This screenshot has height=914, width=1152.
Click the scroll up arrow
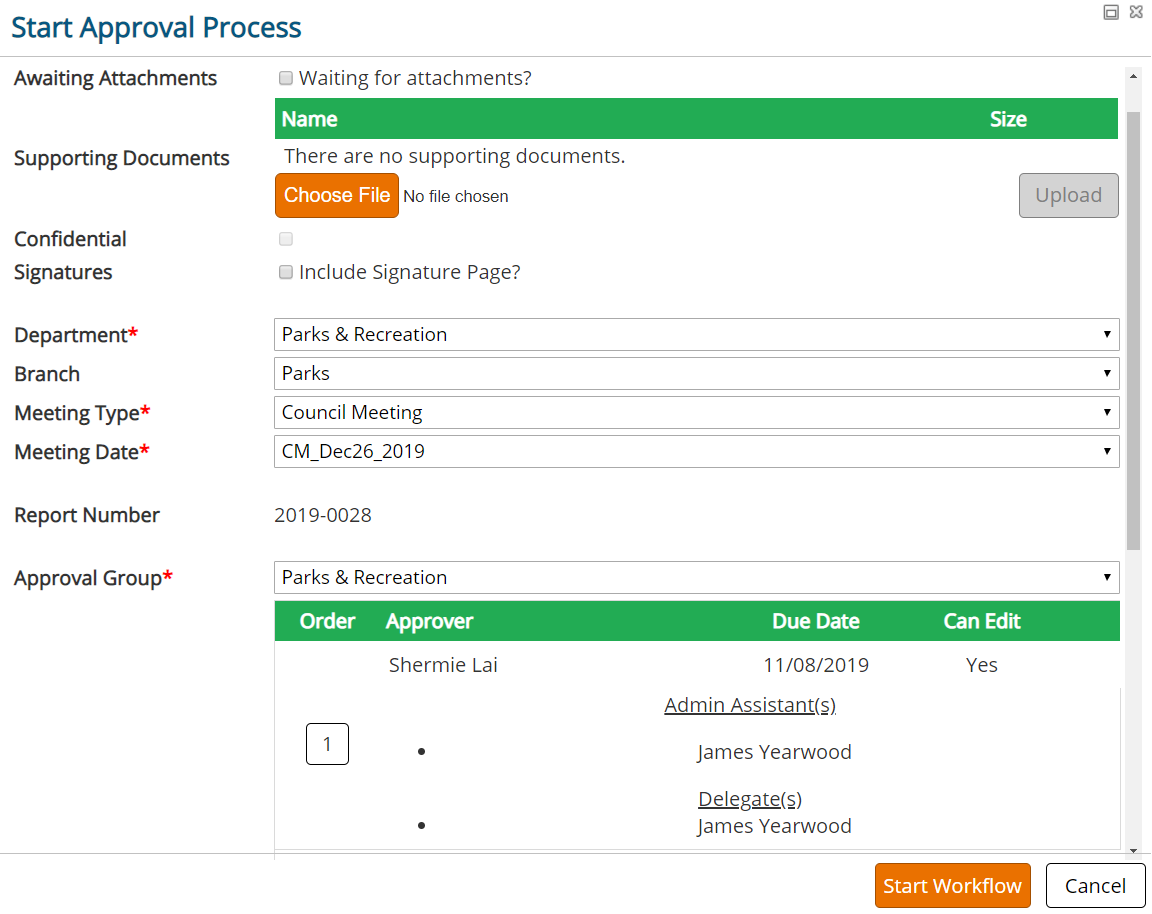[x=1133, y=76]
